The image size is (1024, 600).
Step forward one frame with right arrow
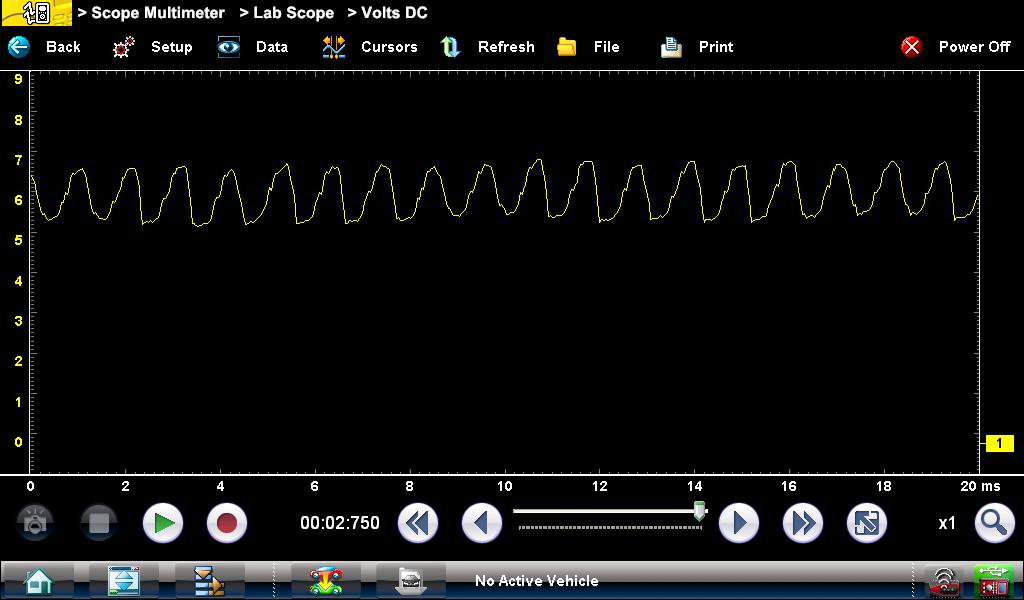click(739, 523)
